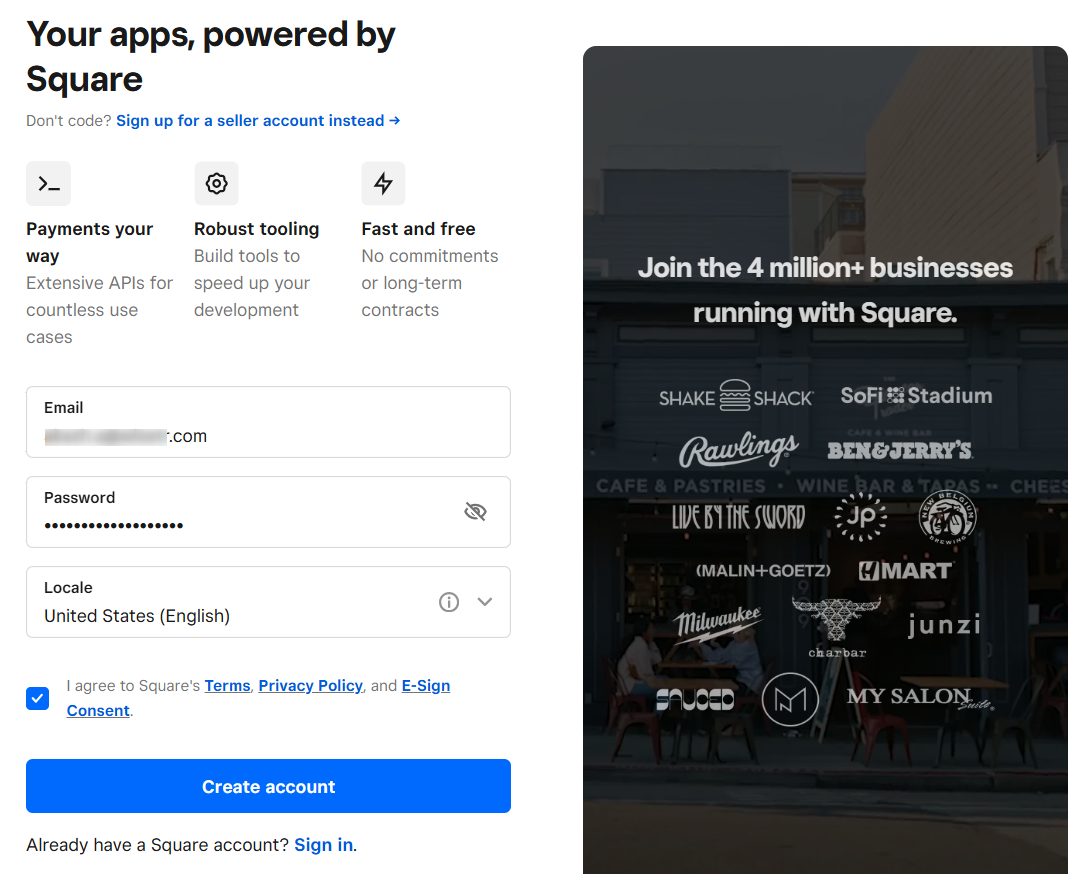Open the Privacy Policy link
The height and width of the screenshot is (874, 1088).
310,685
